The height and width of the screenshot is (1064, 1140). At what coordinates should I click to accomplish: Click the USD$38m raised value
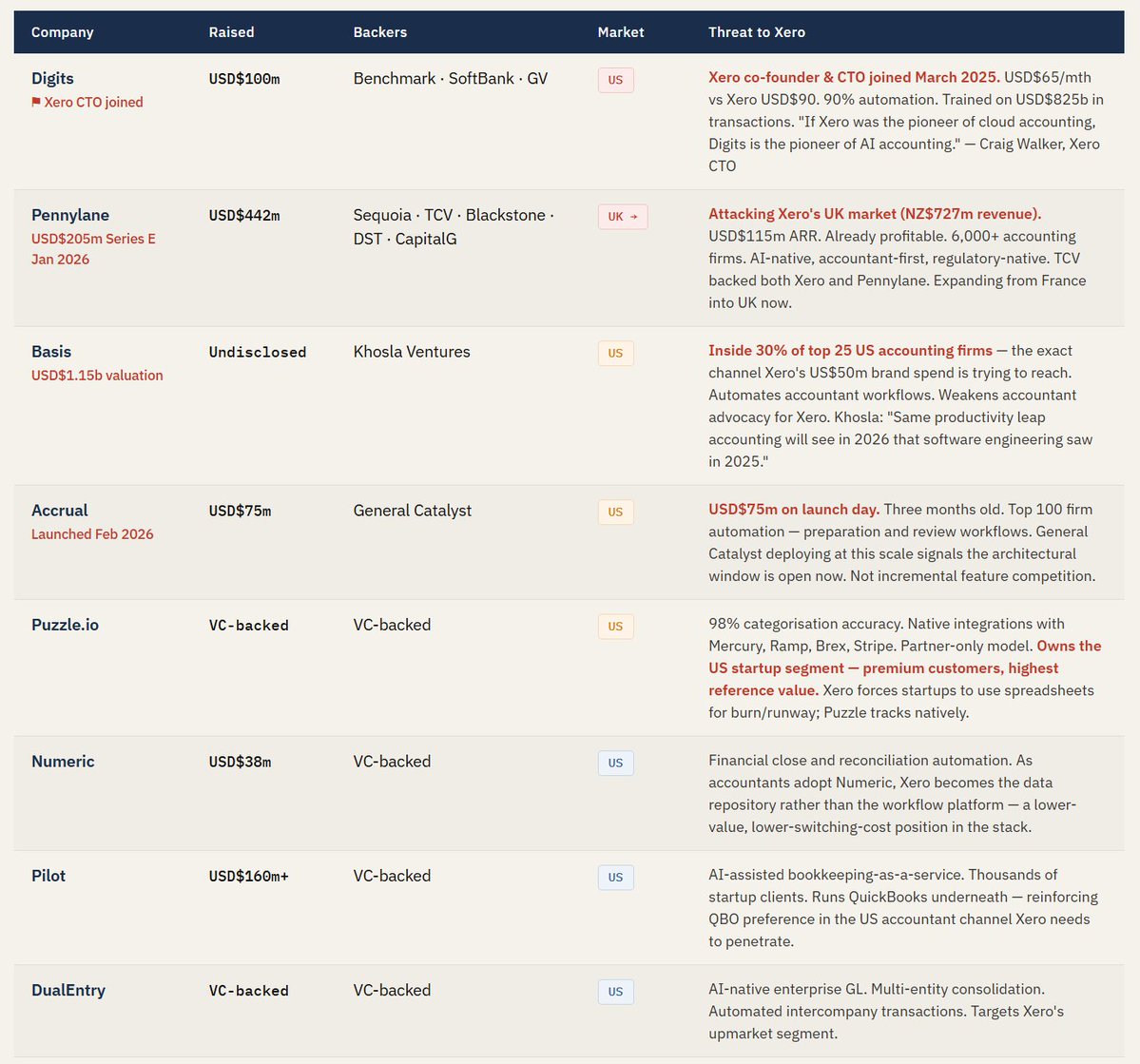pos(240,763)
